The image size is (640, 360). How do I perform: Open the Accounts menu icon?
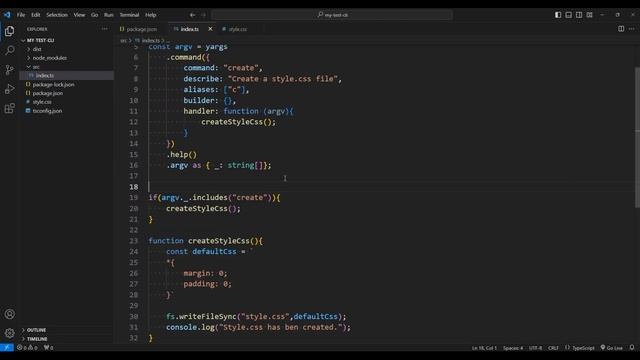click(x=9, y=314)
